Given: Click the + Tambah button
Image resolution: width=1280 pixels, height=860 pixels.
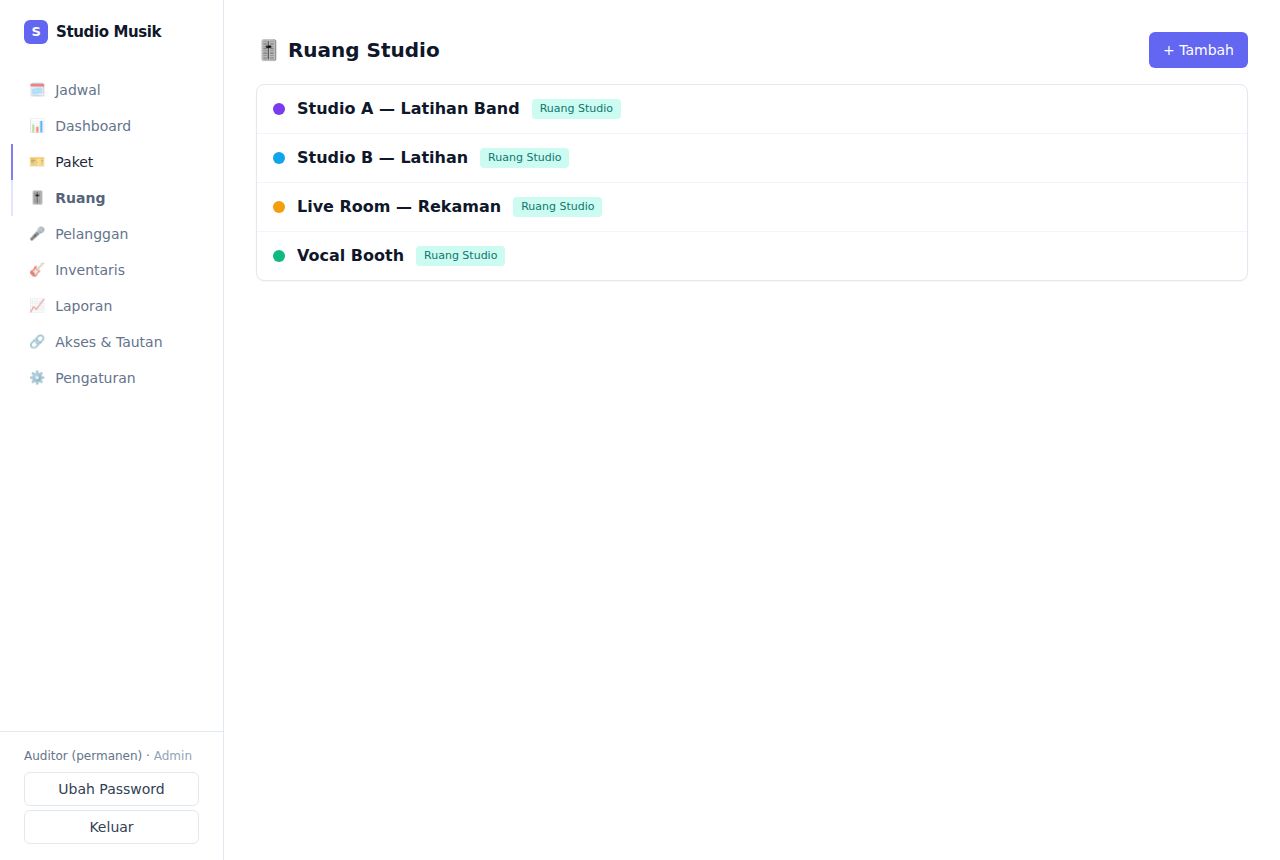Looking at the screenshot, I should point(1198,50).
